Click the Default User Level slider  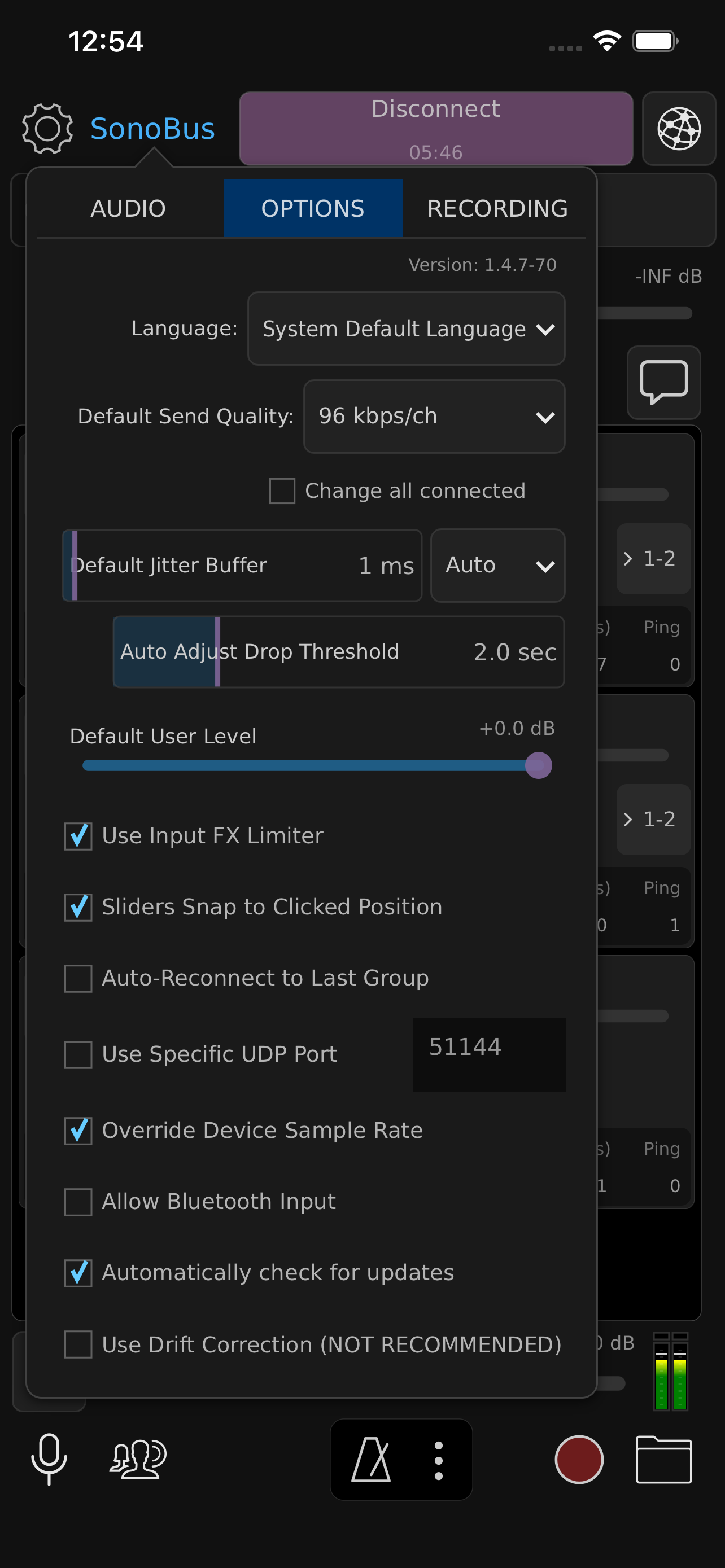[x=317, y=765]
